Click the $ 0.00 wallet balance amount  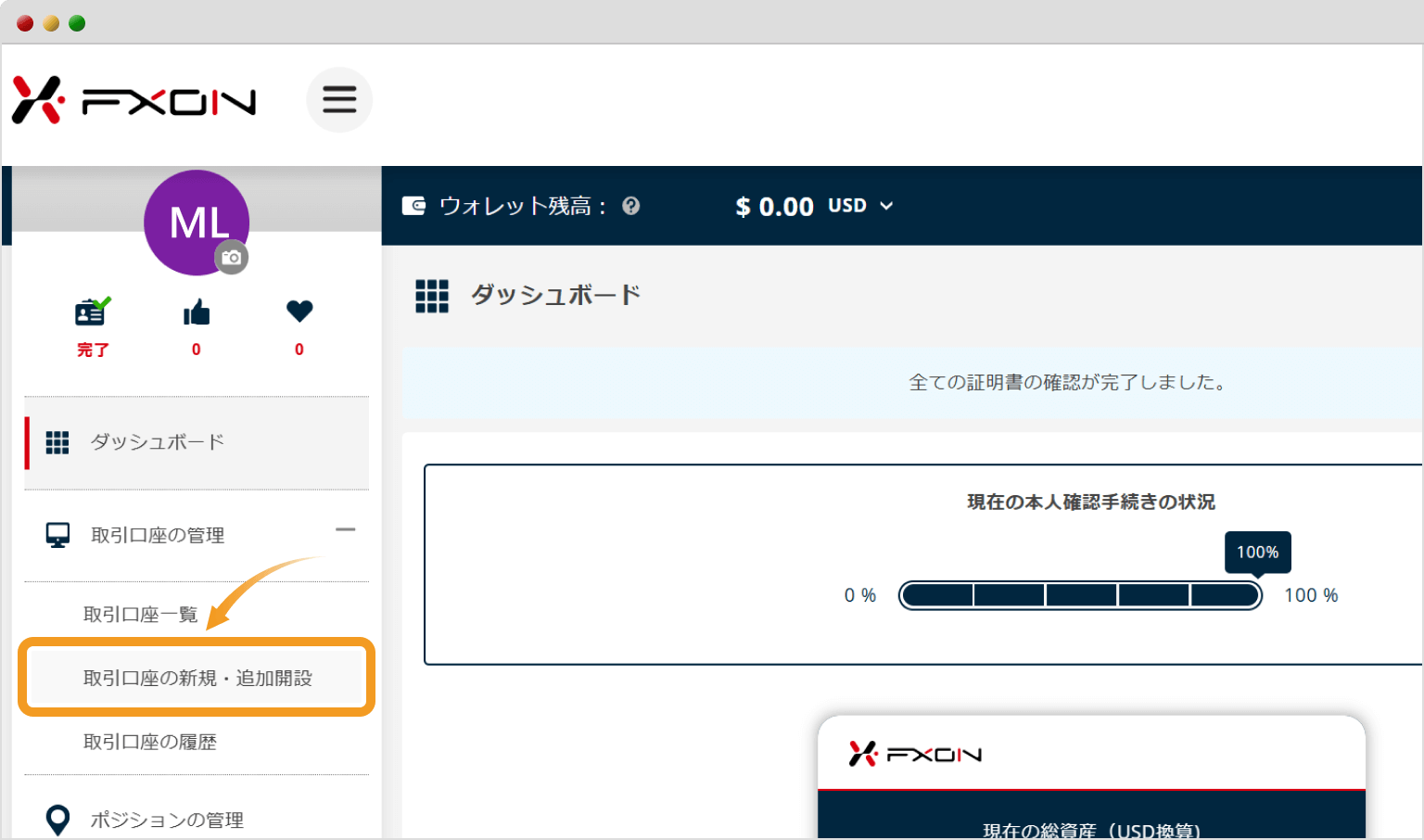pos(774,207)
